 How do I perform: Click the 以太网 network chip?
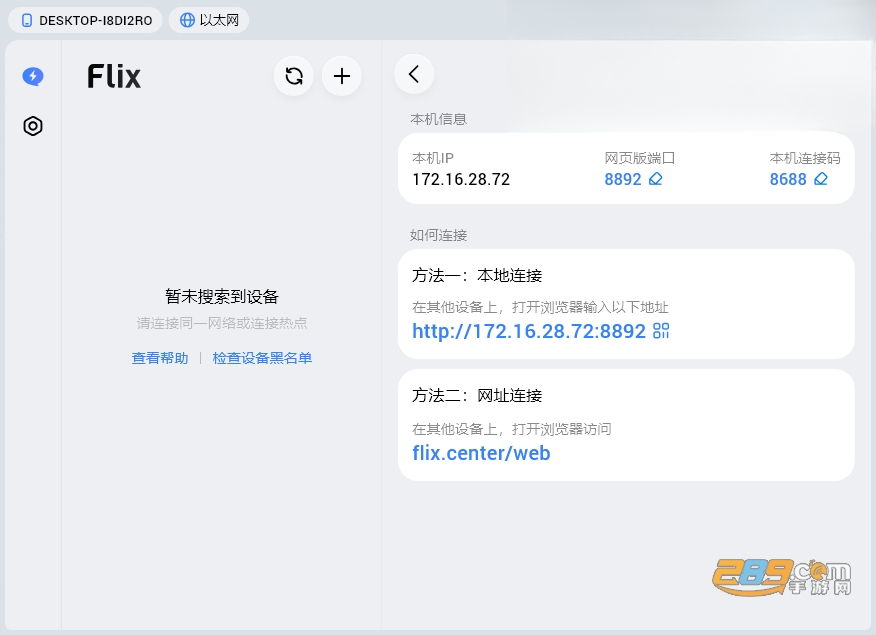coord(209,21)
